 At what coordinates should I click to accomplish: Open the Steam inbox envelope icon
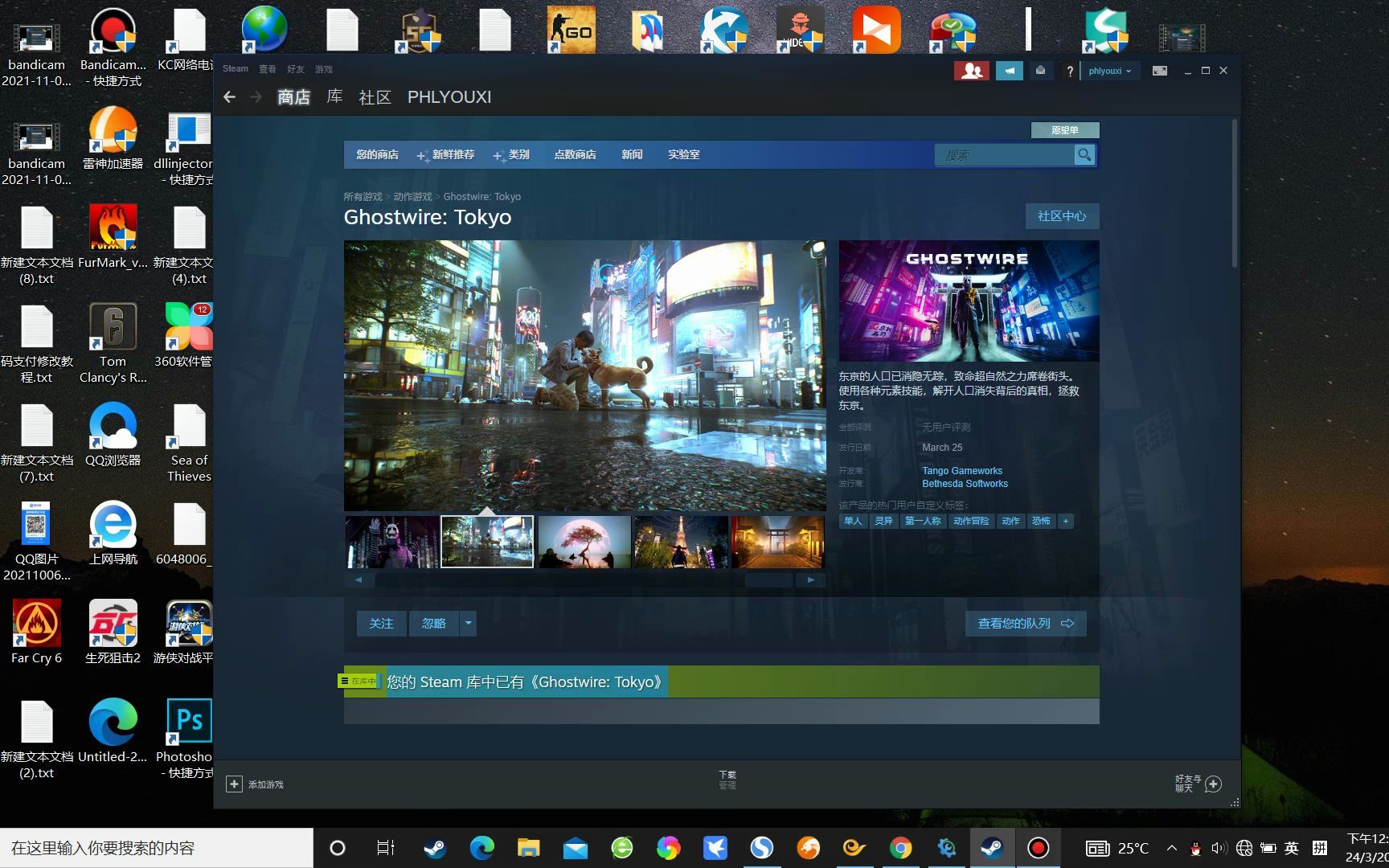(x=1040, y=71)
